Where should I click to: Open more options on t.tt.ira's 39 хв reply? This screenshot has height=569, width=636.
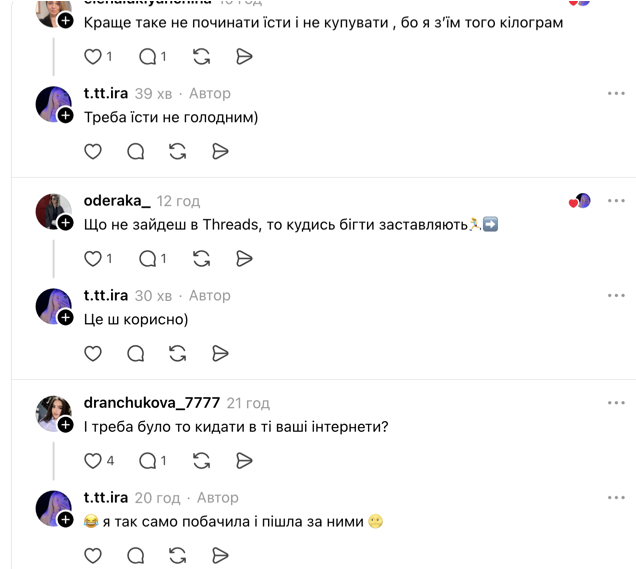(616, 93)
